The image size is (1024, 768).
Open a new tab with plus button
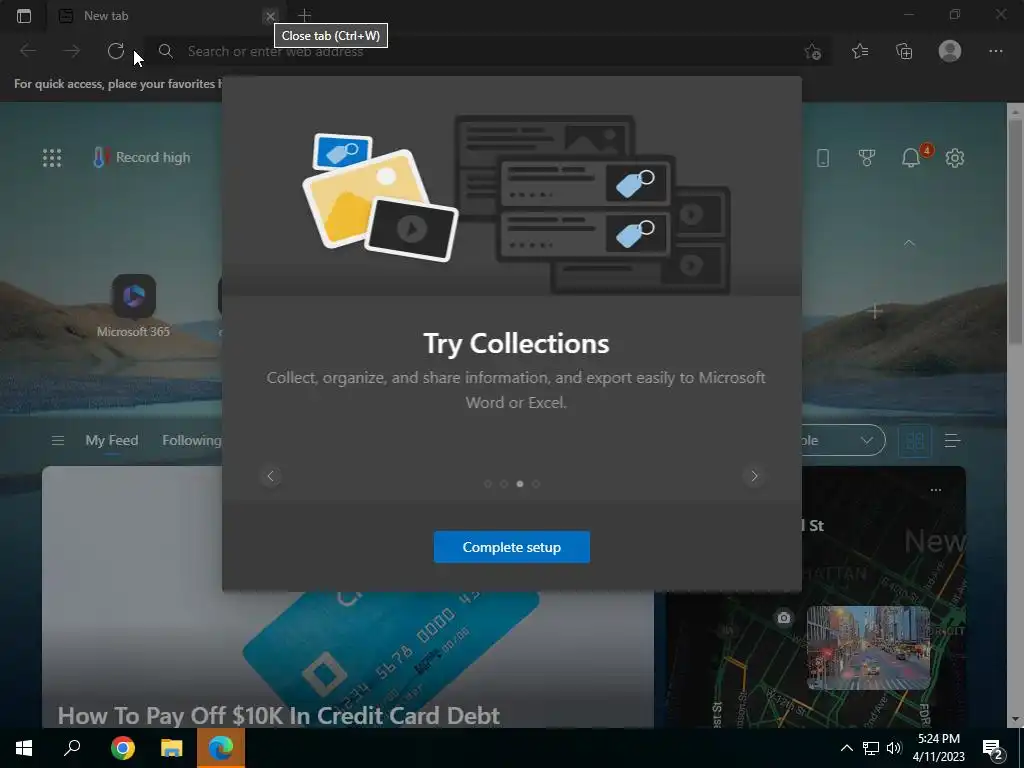pyautogui.click(x=304, y=15)
